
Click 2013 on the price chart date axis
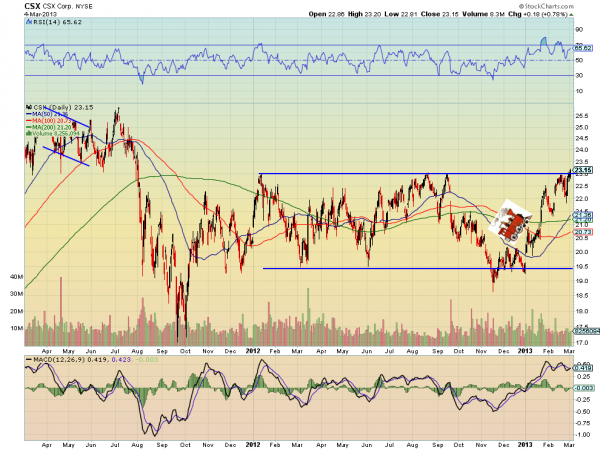pos(525,351)
